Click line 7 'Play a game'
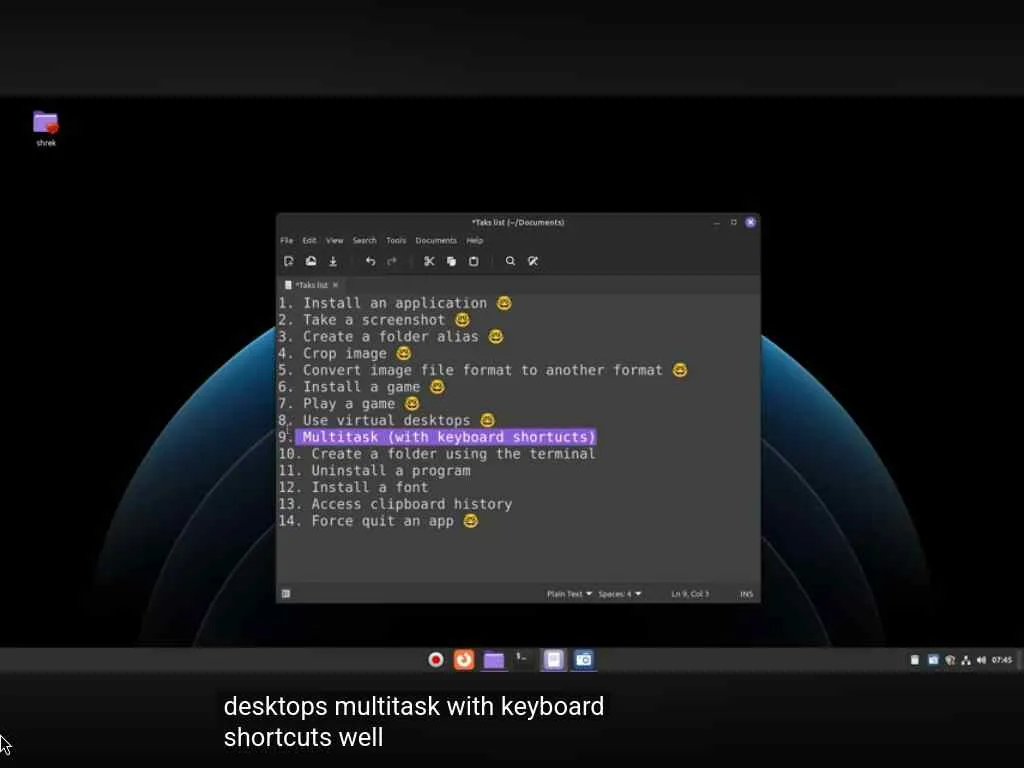The width and height of the screenshot is (1024, 768). (349, 404)
